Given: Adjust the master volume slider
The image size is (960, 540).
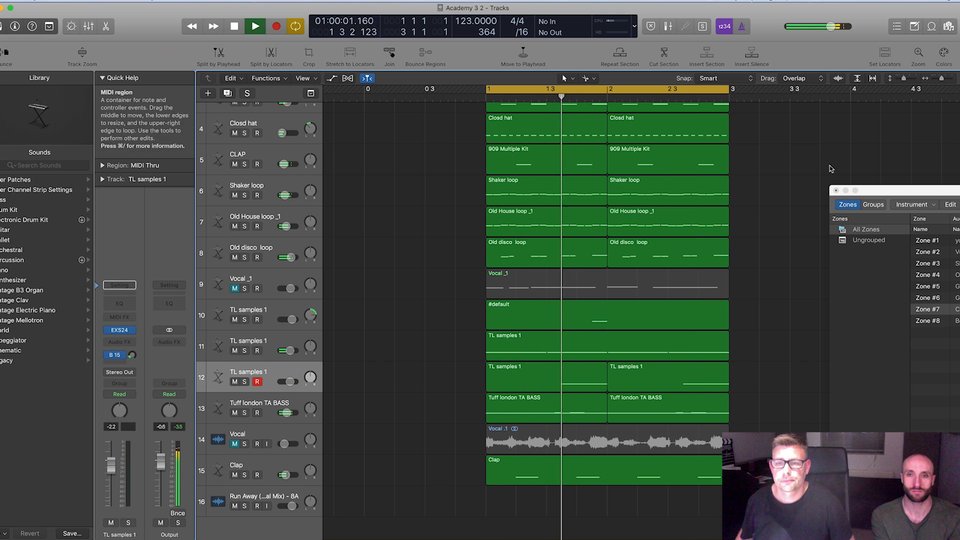Looking at the screenshot, I should pyautogui.click(x=818, y=26).
